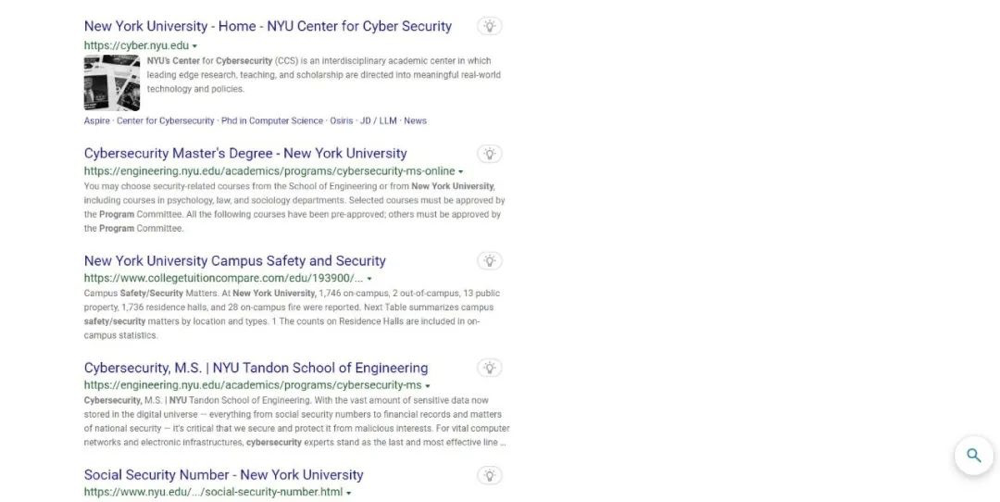Open dropdown arrow next to social-security-number.html URL
The width and height of the screenshot is (1000, 502).
(349, 493)
